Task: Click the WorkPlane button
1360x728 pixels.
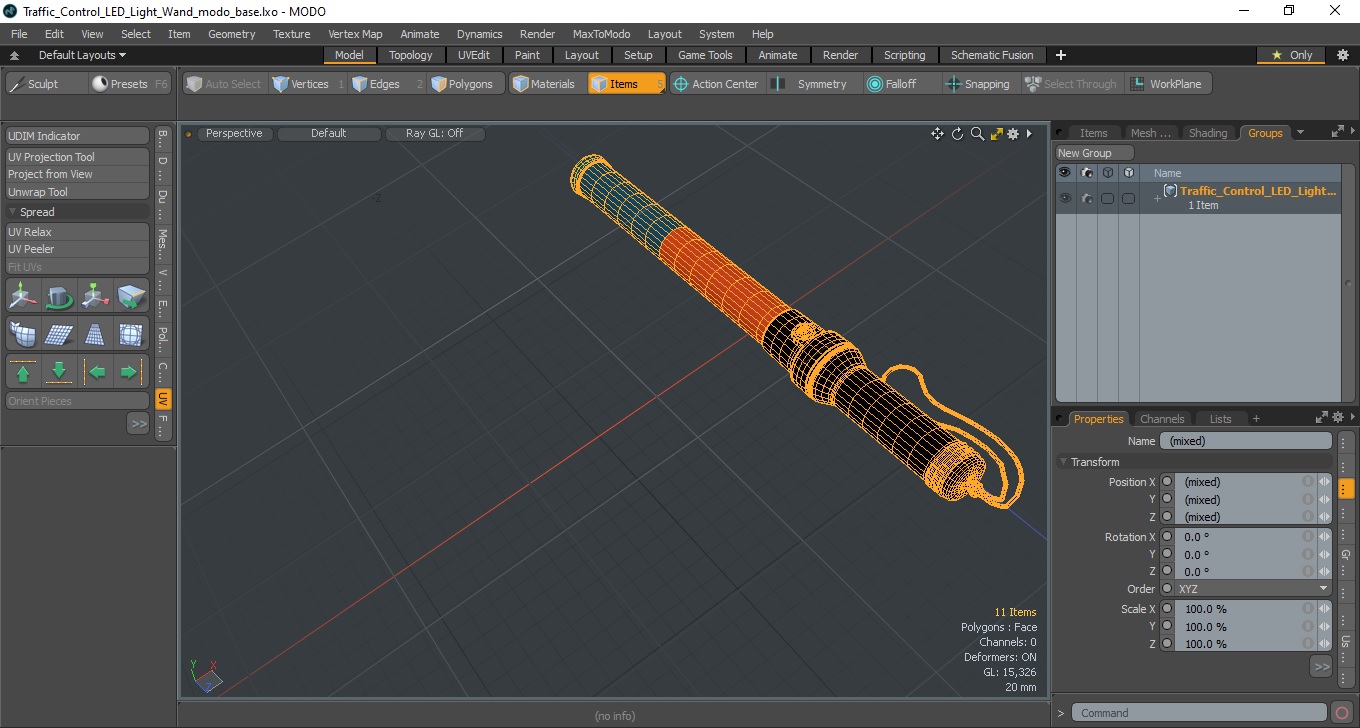Action: (x=1168, y=84)
